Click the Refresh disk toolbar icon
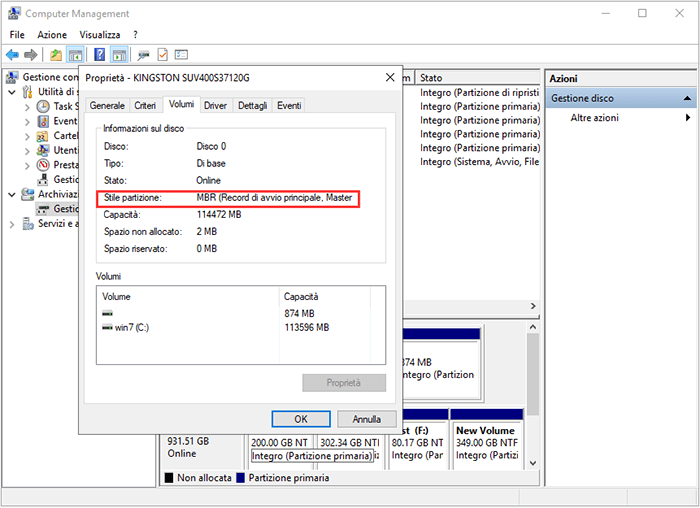The width and height of the screenshot is (700, 508). [x=143, y=55]
